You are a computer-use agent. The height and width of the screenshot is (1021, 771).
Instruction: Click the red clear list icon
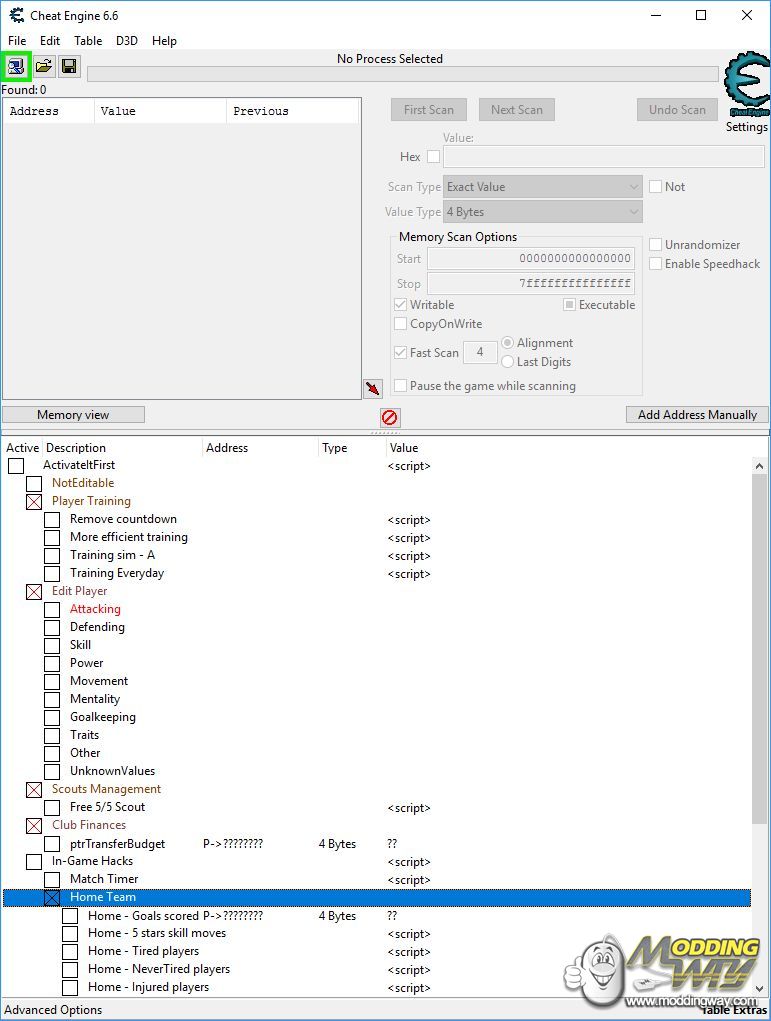389,417
